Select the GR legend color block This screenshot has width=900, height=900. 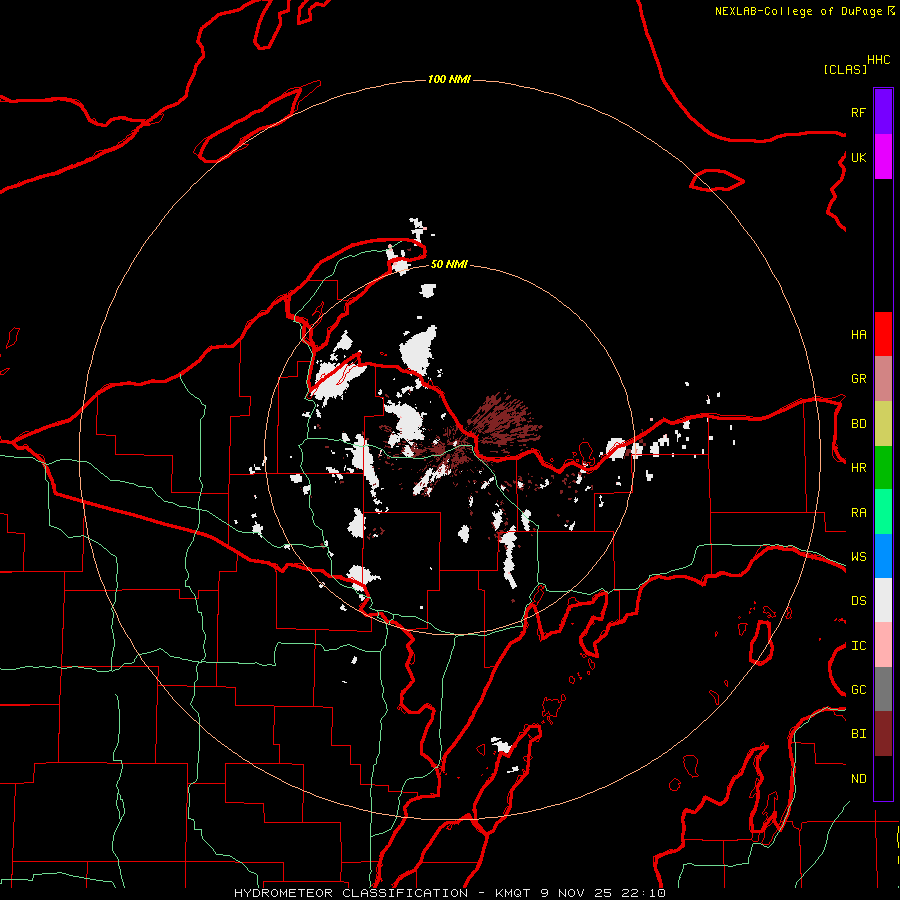tap(883, 378)
